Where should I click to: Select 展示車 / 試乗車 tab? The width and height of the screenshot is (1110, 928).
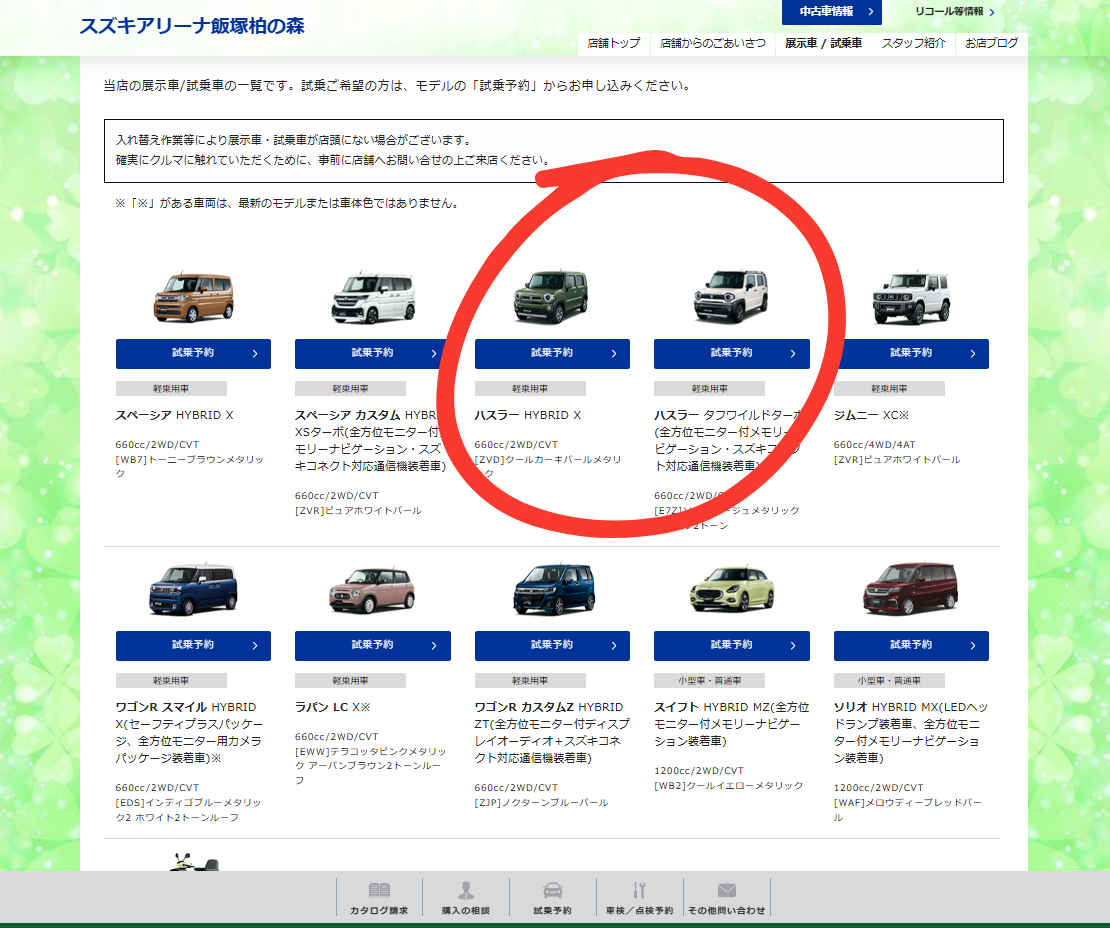823,43
